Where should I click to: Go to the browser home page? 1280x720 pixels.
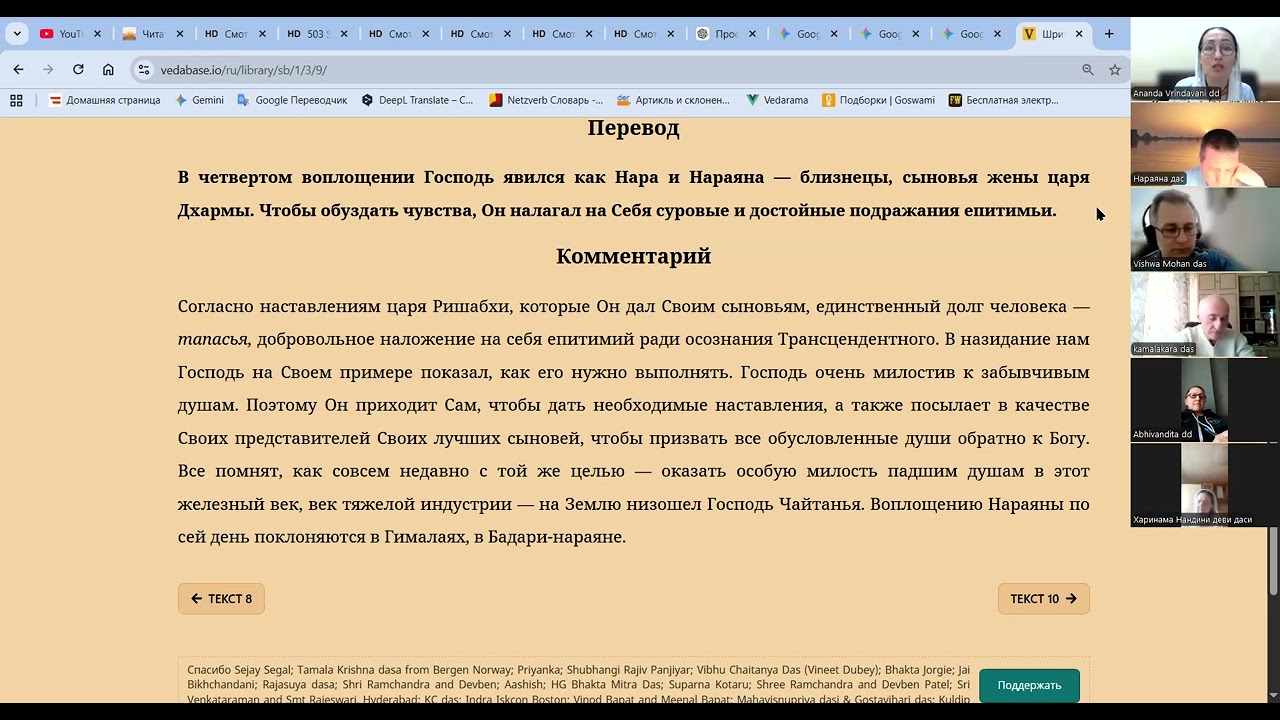tap(108, 70)
